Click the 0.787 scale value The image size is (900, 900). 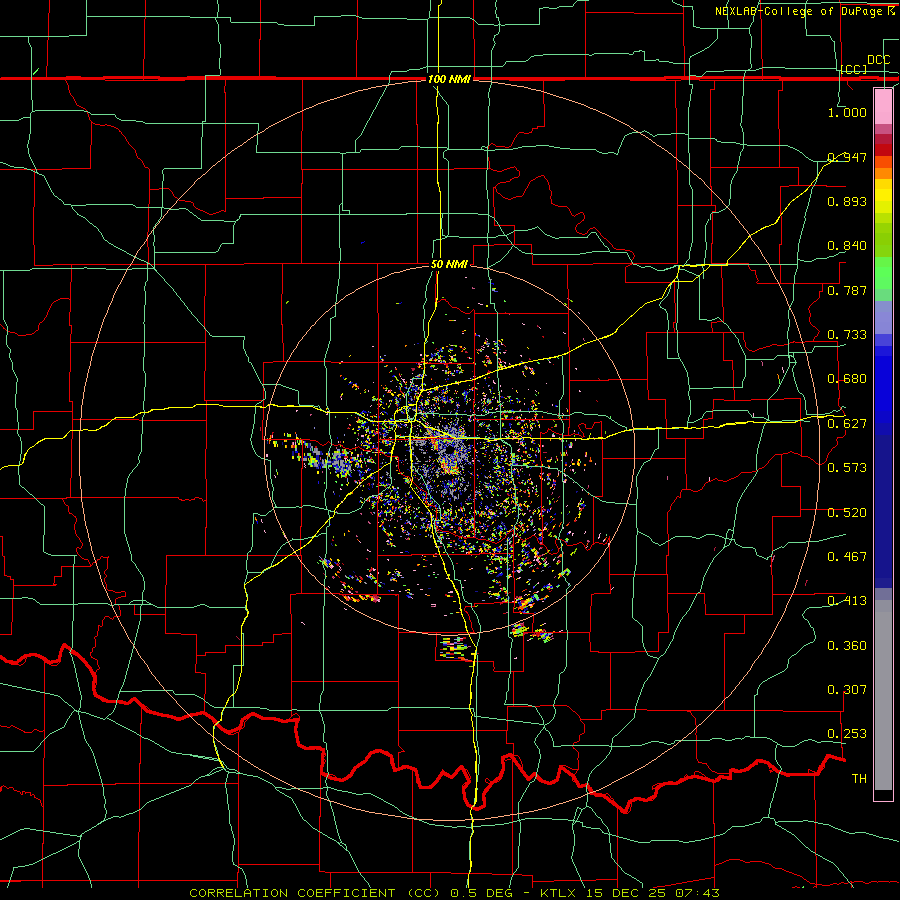pyautogui.click(x=847, y=290)
